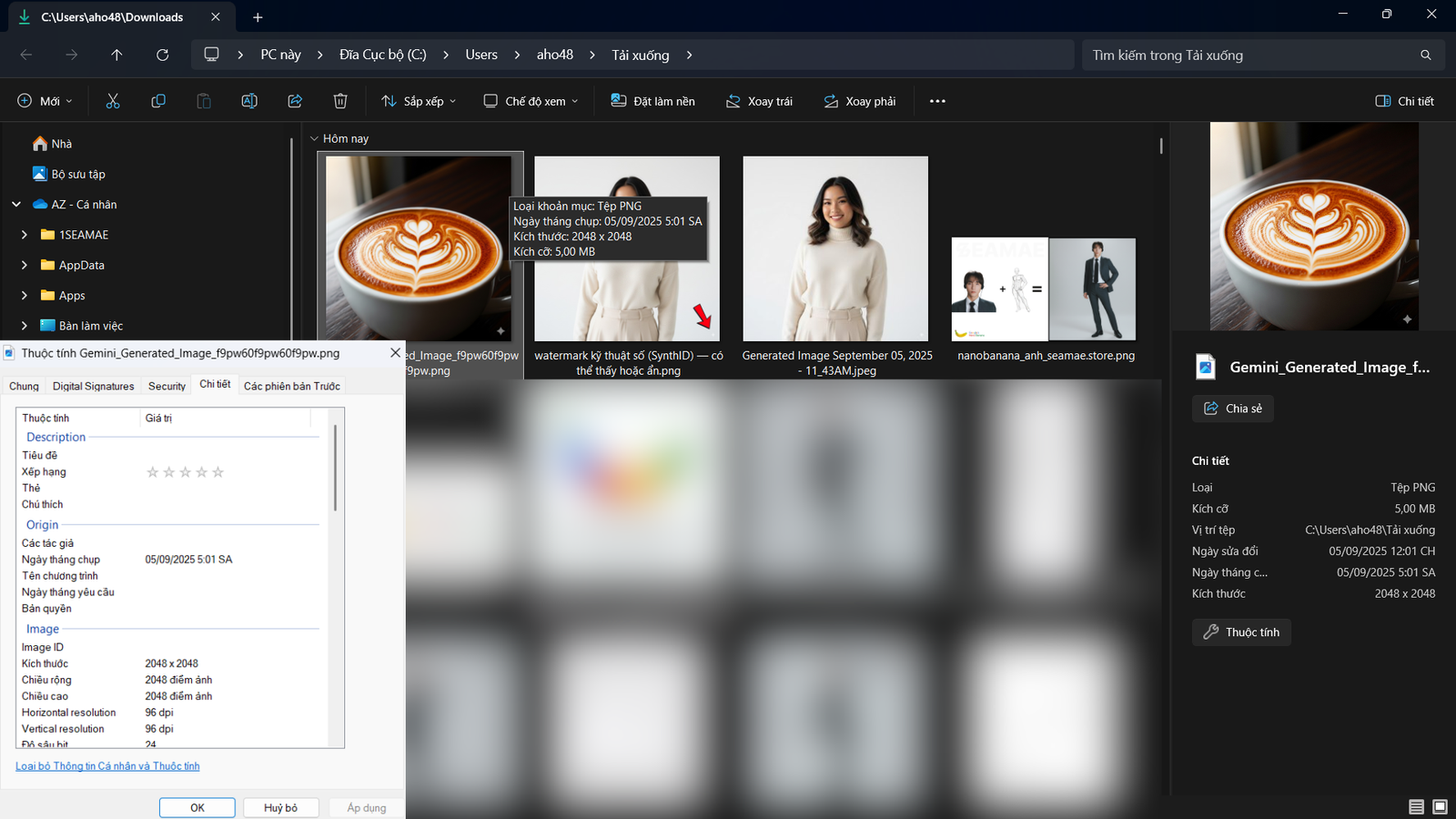Close the Thuộc tính properties dialog

[x=395, y=352]
